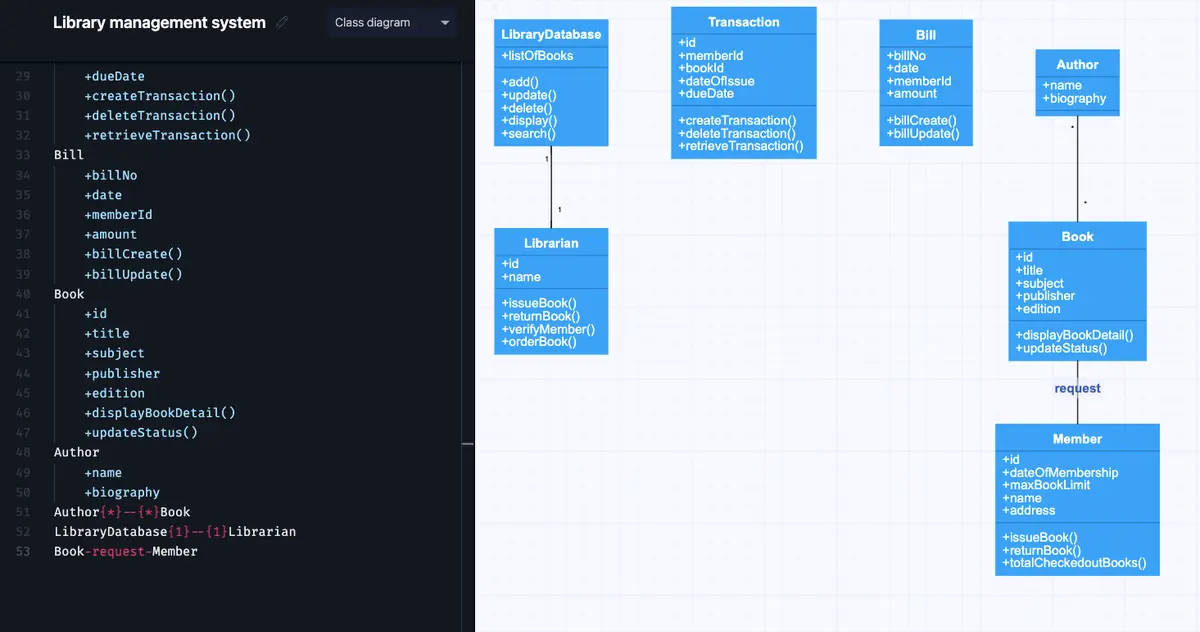Select the Author class header in diagram
This screenshot has width=1200, height=632.
click(x=1077, y=64)
